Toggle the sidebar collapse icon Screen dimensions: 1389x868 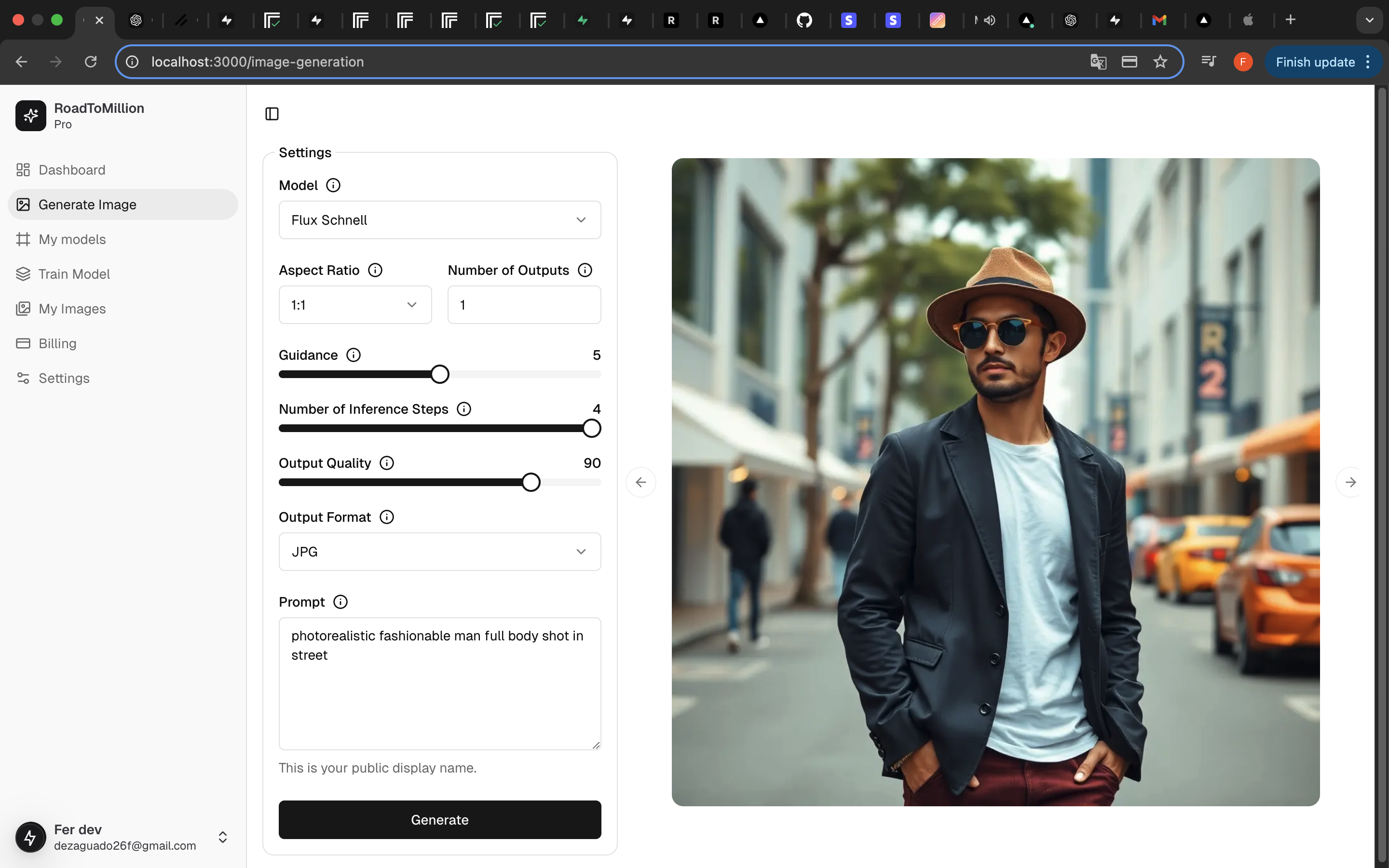click(272, 114)
